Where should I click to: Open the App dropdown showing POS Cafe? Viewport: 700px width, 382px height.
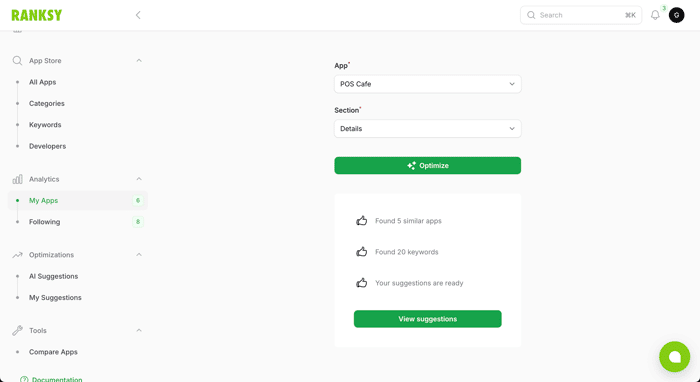(428, 84)
